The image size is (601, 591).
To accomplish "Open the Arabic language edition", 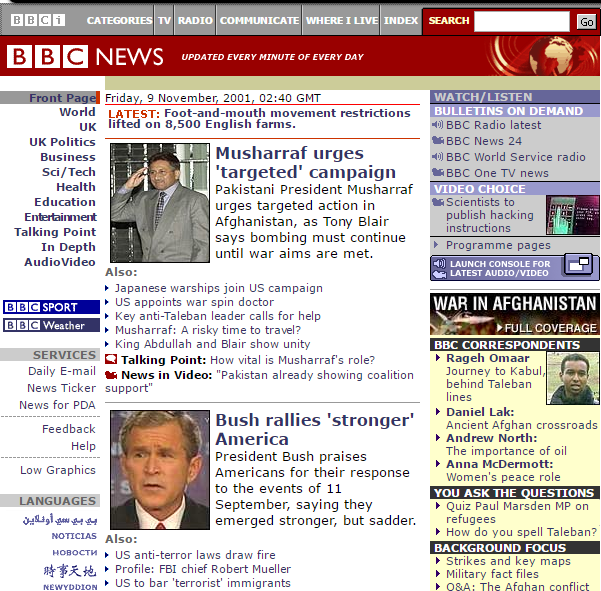I will click(x=60, y=519).
